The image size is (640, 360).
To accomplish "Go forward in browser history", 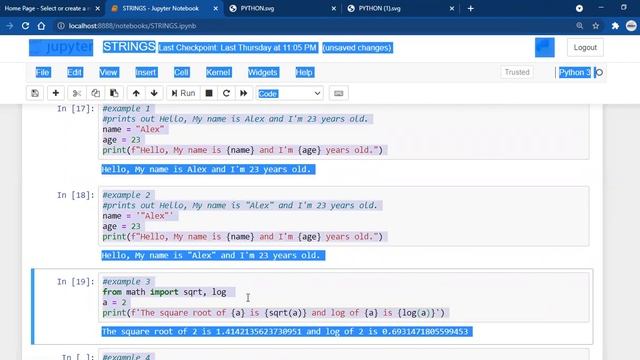I will (9, 26).
